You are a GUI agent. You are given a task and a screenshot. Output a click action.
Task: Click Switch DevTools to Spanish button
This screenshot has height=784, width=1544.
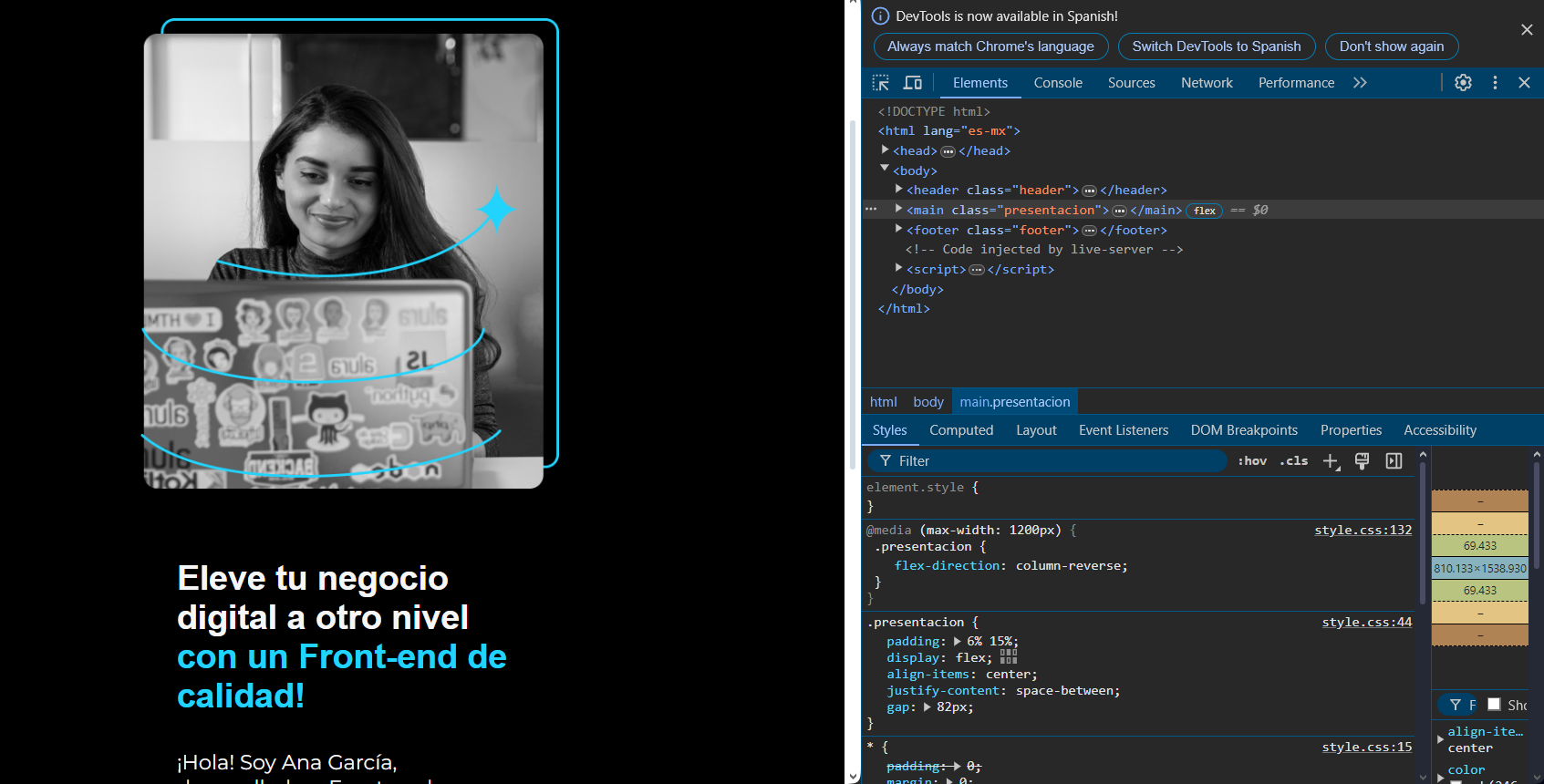1217,46
